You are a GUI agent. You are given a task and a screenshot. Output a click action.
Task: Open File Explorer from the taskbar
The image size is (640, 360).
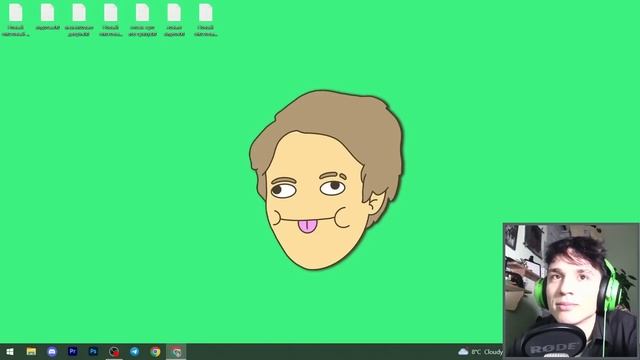pos(31,351)
